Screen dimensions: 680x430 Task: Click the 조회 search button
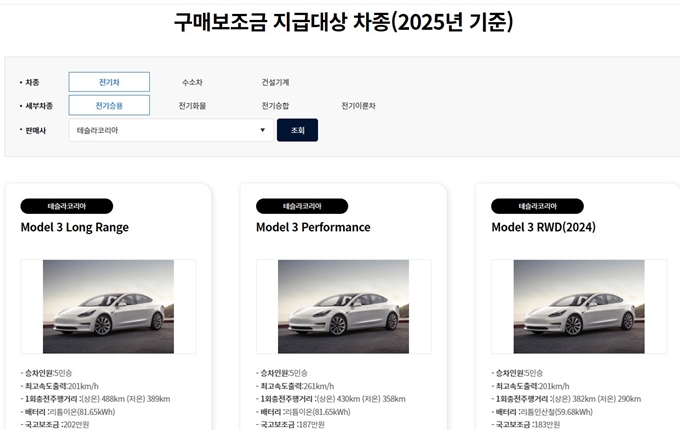(298, 130)
